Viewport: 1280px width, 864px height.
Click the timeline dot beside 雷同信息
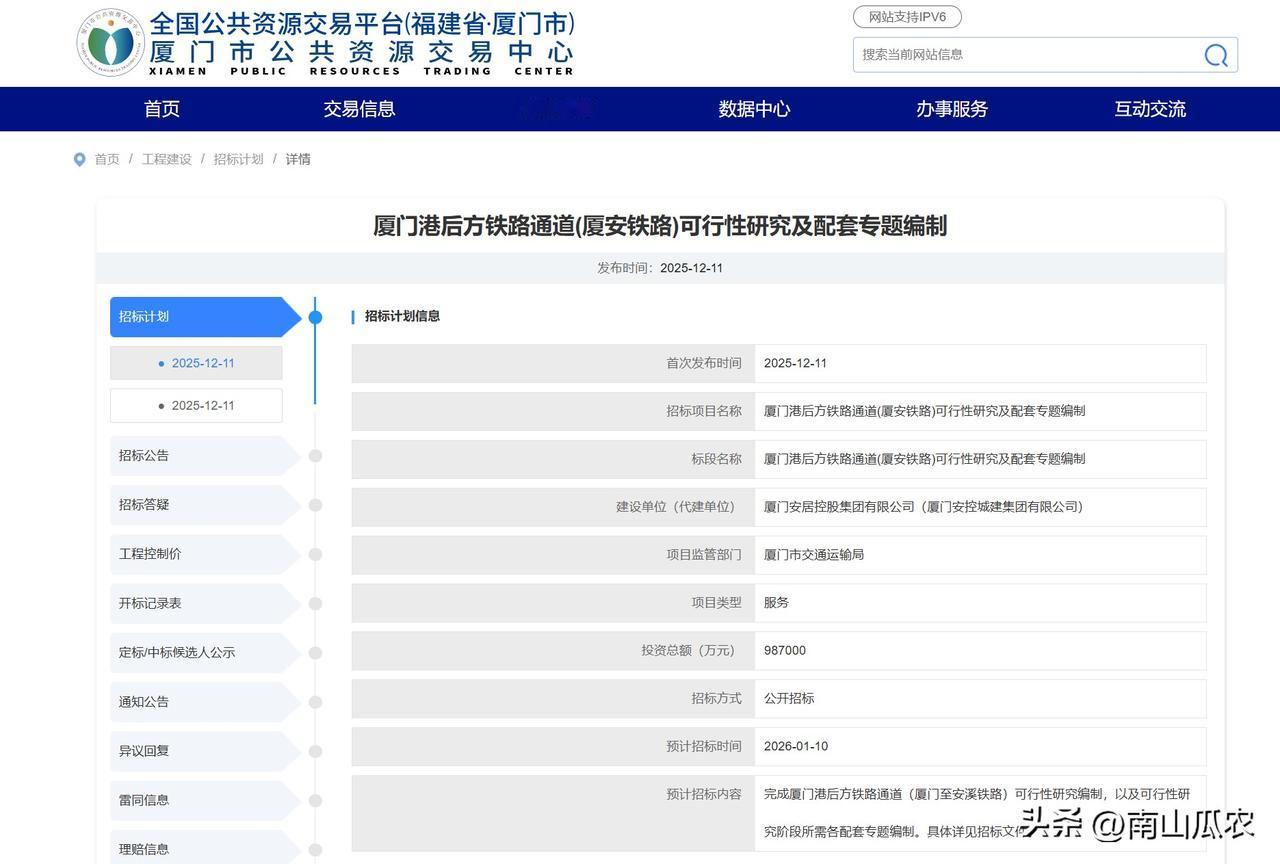coord(315,800)
